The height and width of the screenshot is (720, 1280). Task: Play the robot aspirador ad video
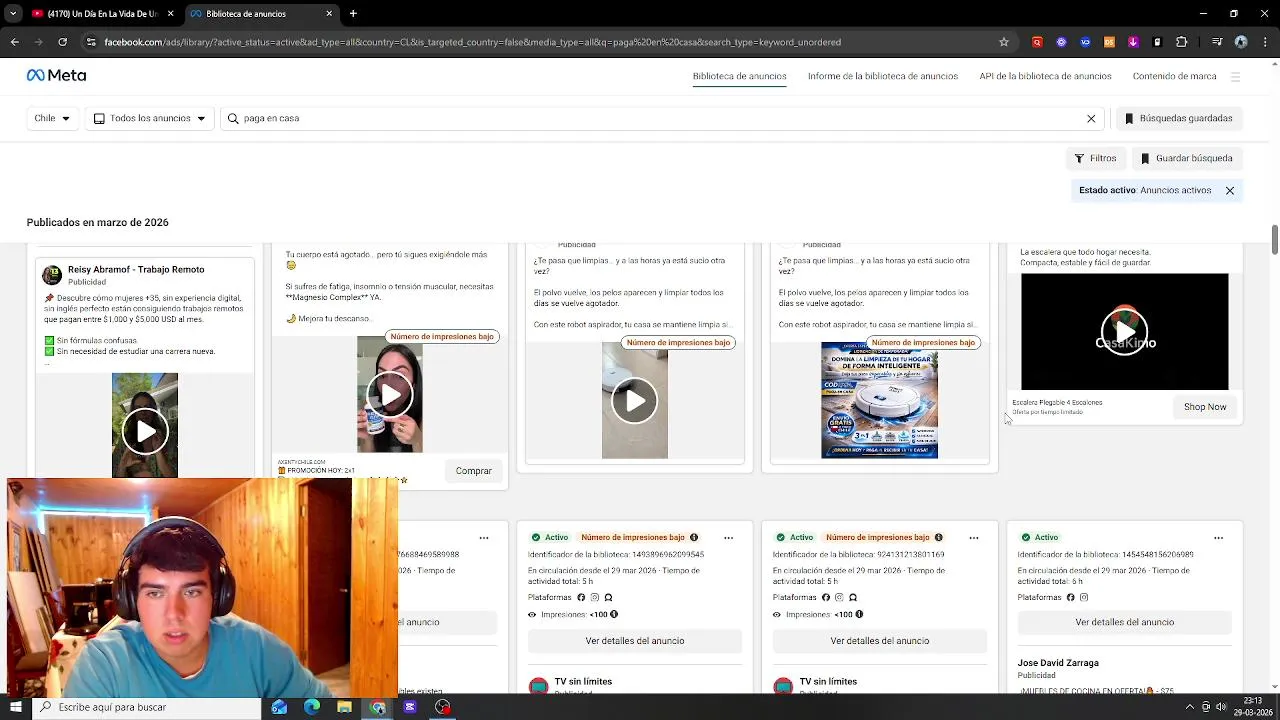[x=635, y=401]
